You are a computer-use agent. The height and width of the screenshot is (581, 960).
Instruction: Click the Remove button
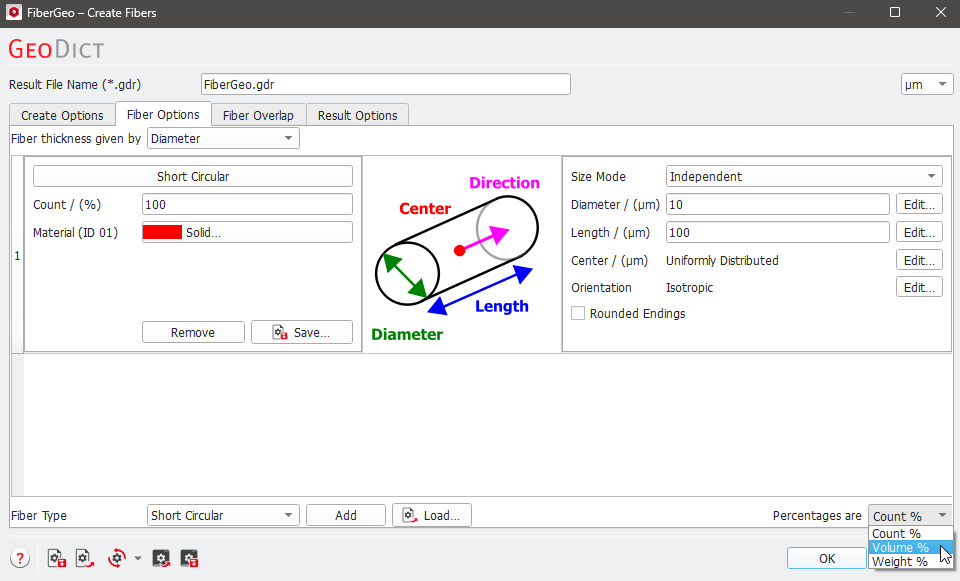point(193,331)
